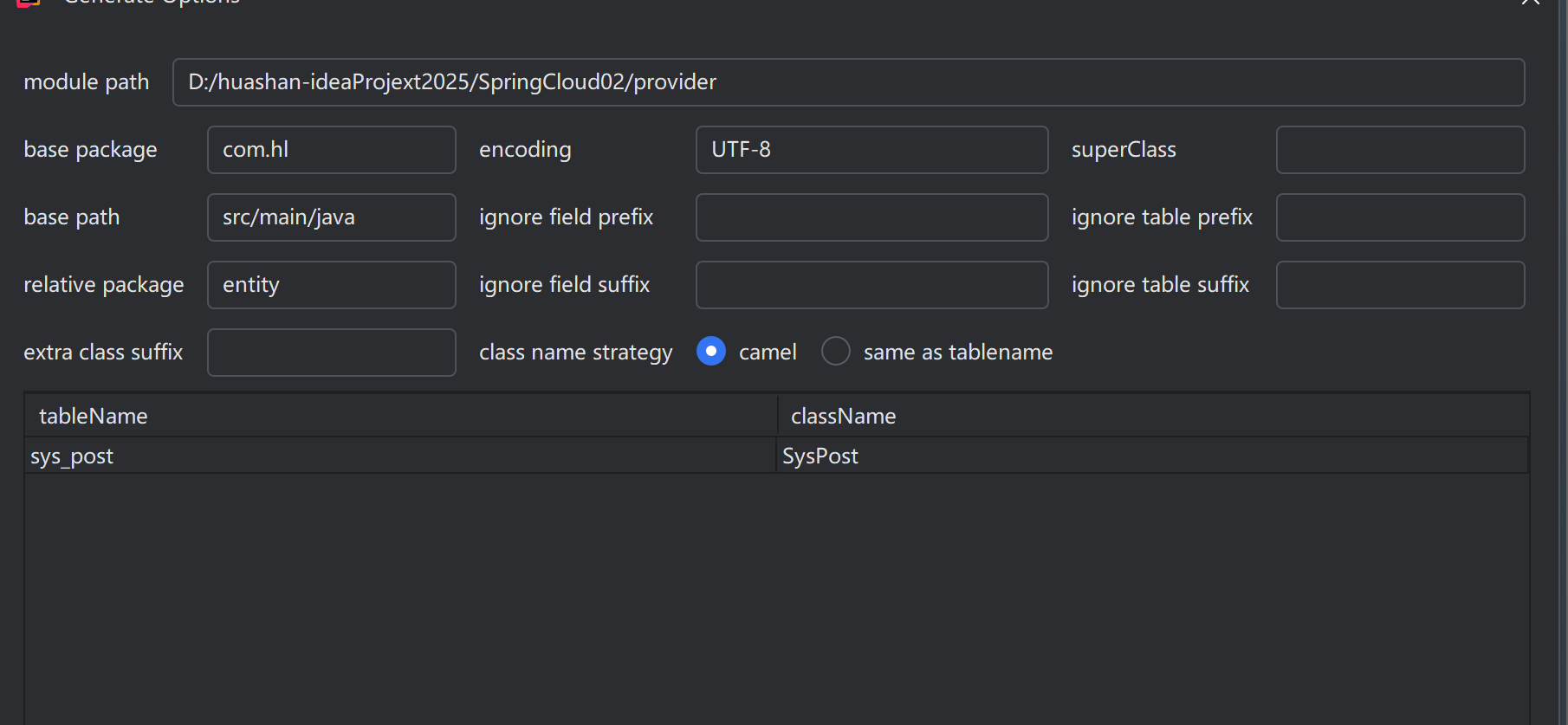Choose the same as tablename radio option

[x=836, y=352]
